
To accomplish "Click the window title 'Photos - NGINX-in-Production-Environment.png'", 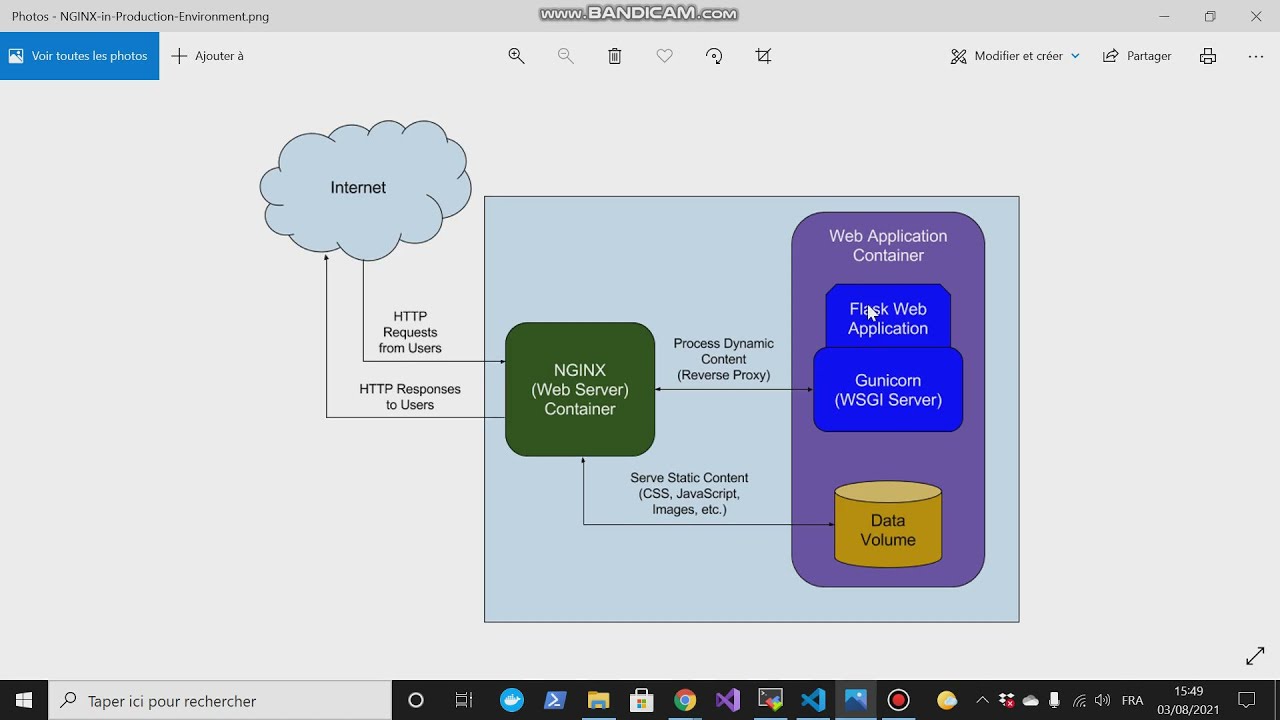I will point(140,16).
